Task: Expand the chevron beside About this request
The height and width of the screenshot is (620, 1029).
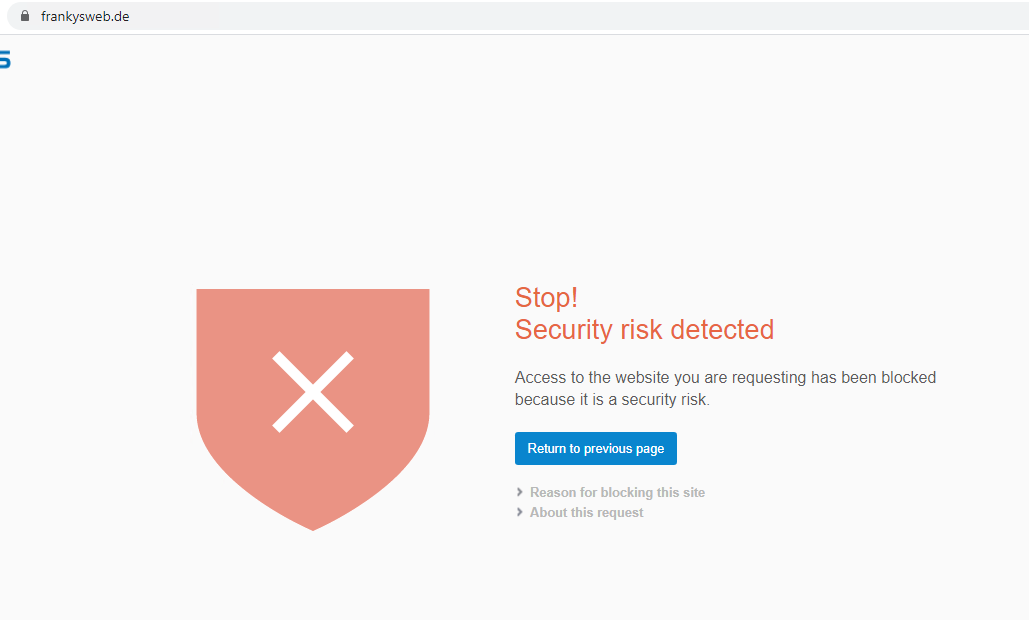Action: 520,512
